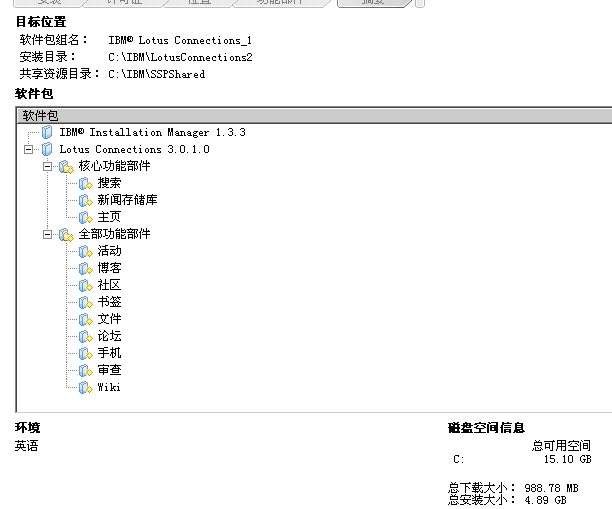The image size is (612, 509).
Task: Select the 论坛 feature
Action: pos(109,336)
